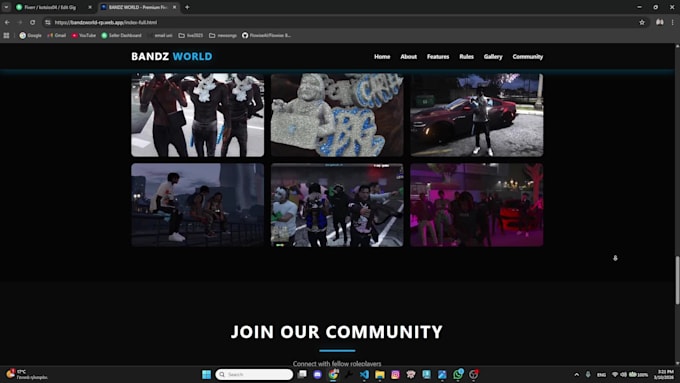Go to Gallery in site navigation
The image size is (680, 383).
coord(493,56)
